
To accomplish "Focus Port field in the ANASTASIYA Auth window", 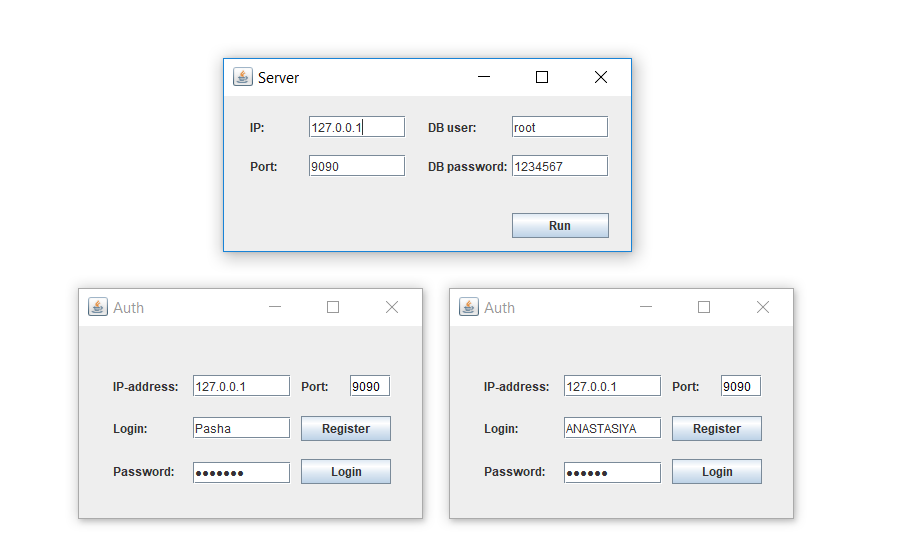I will click(741, 386).
